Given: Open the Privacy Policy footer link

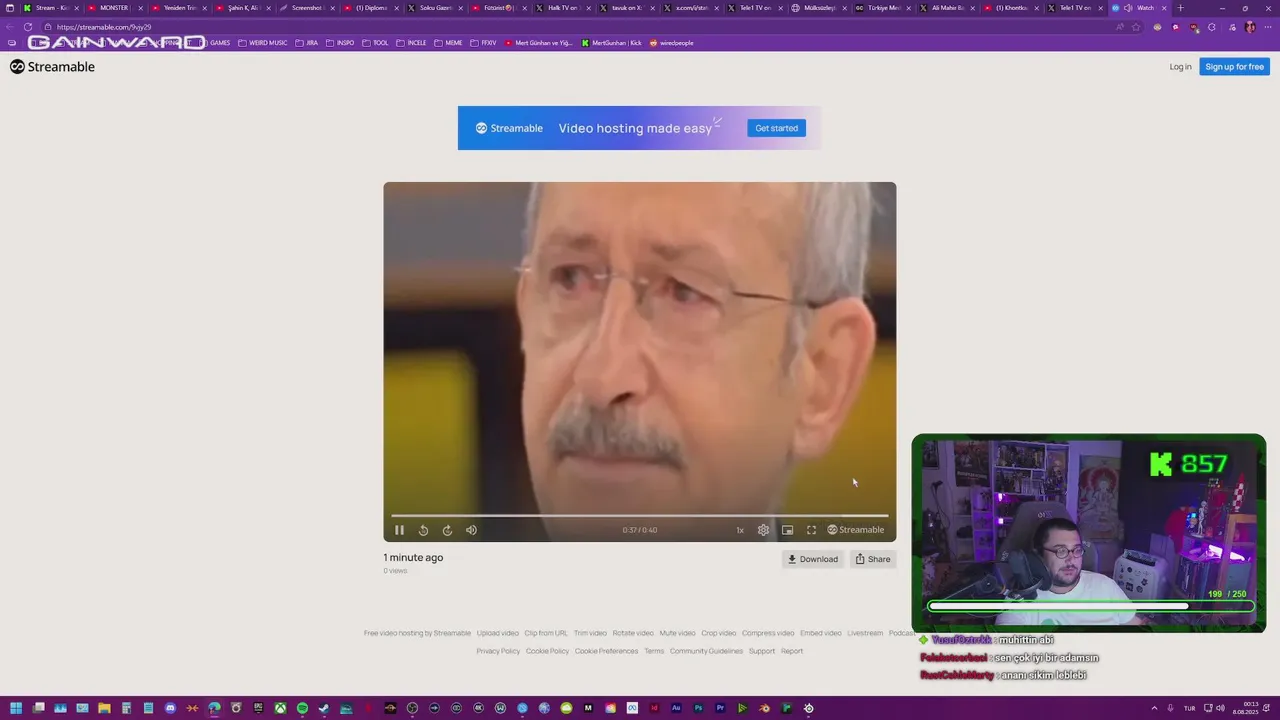Looking at the screenshot, I should pos(498,651).
